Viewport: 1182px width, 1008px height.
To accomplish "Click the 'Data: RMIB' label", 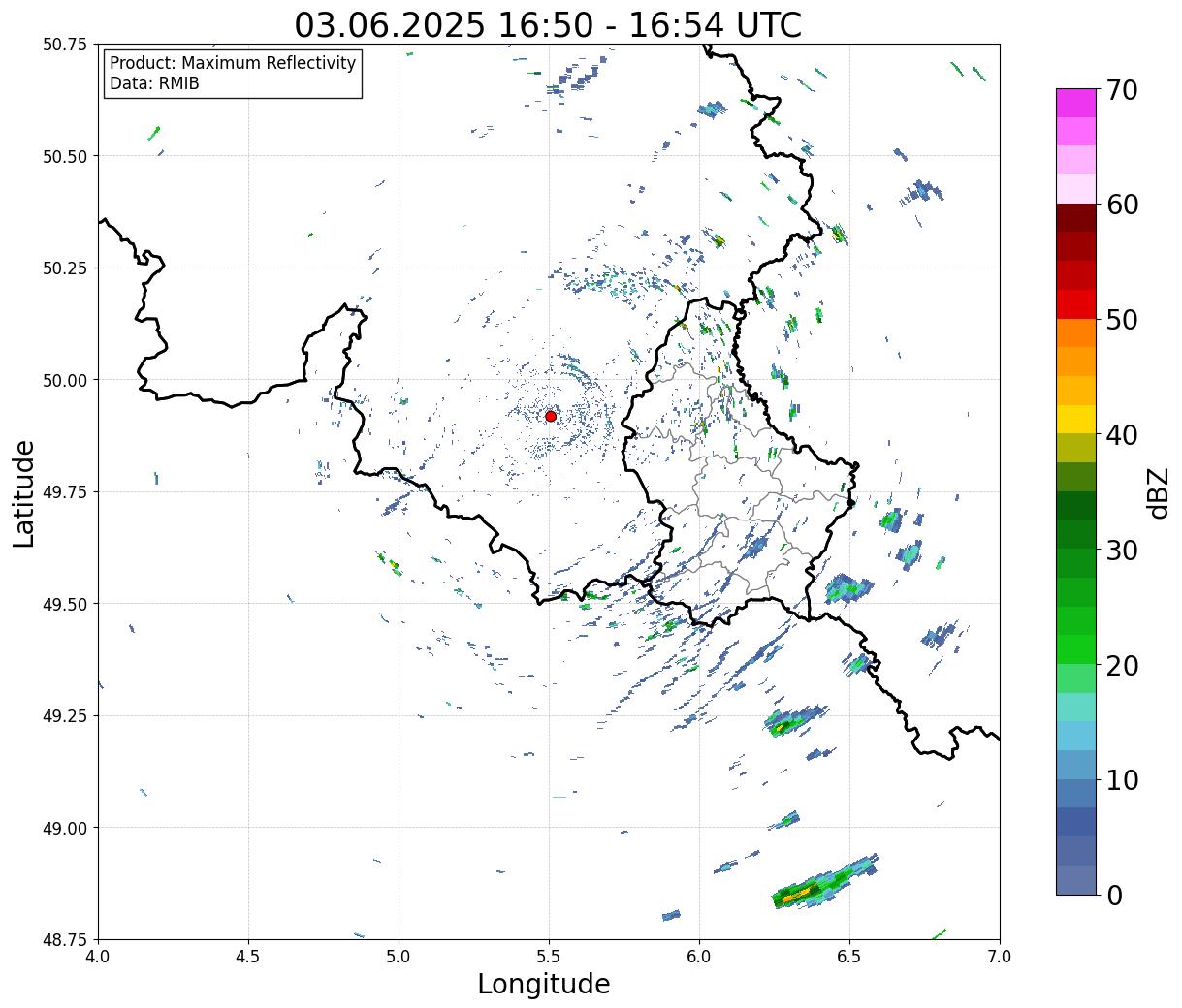I will pyautogui.click(x=154, y=84).
